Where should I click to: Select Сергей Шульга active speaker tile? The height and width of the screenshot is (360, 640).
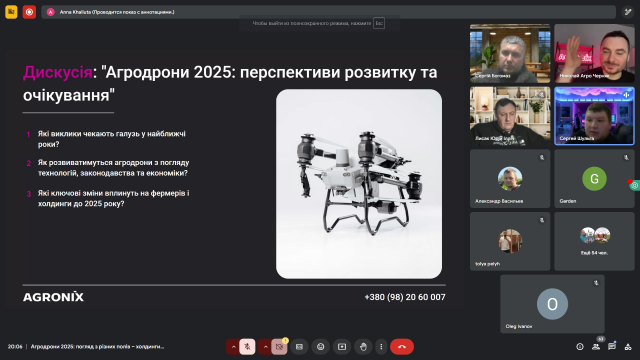594,116
